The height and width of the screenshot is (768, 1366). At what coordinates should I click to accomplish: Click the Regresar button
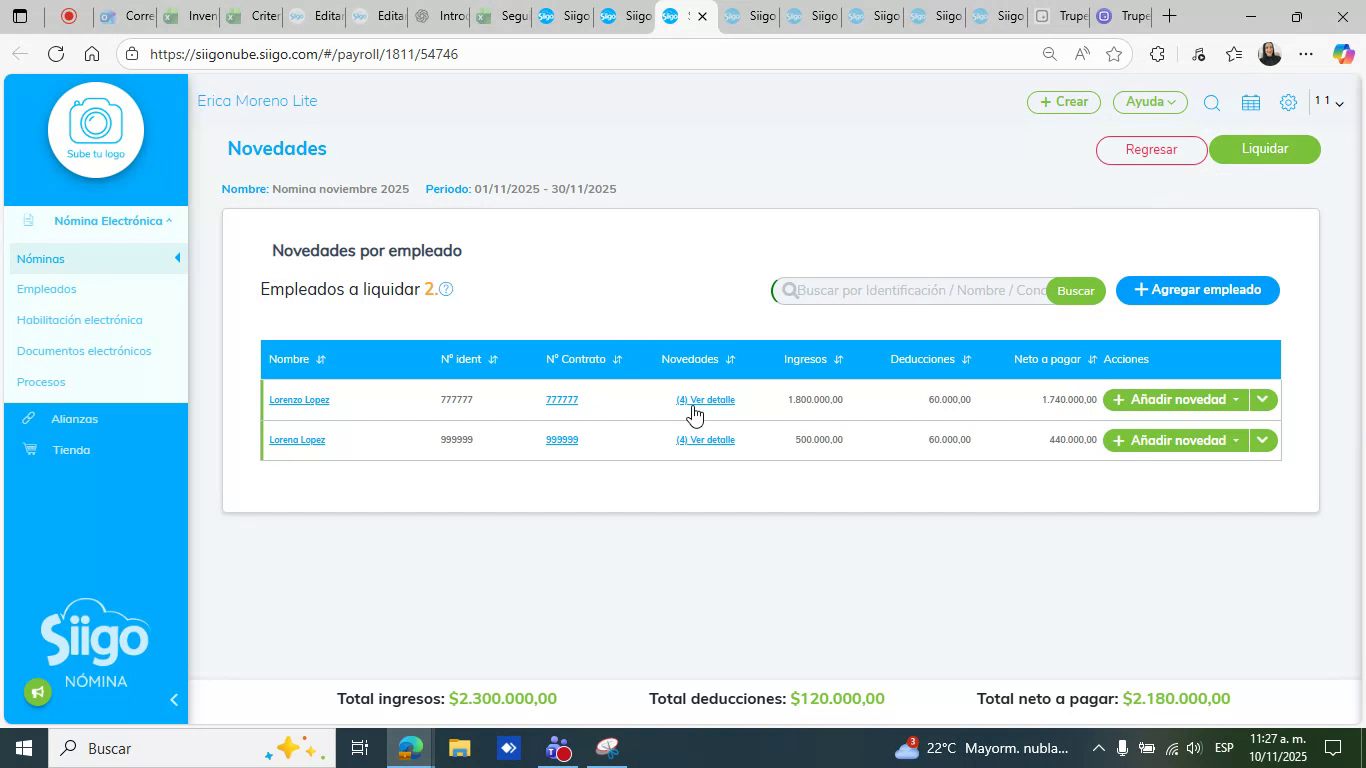pyautogui.click(x=1151, y=150)
